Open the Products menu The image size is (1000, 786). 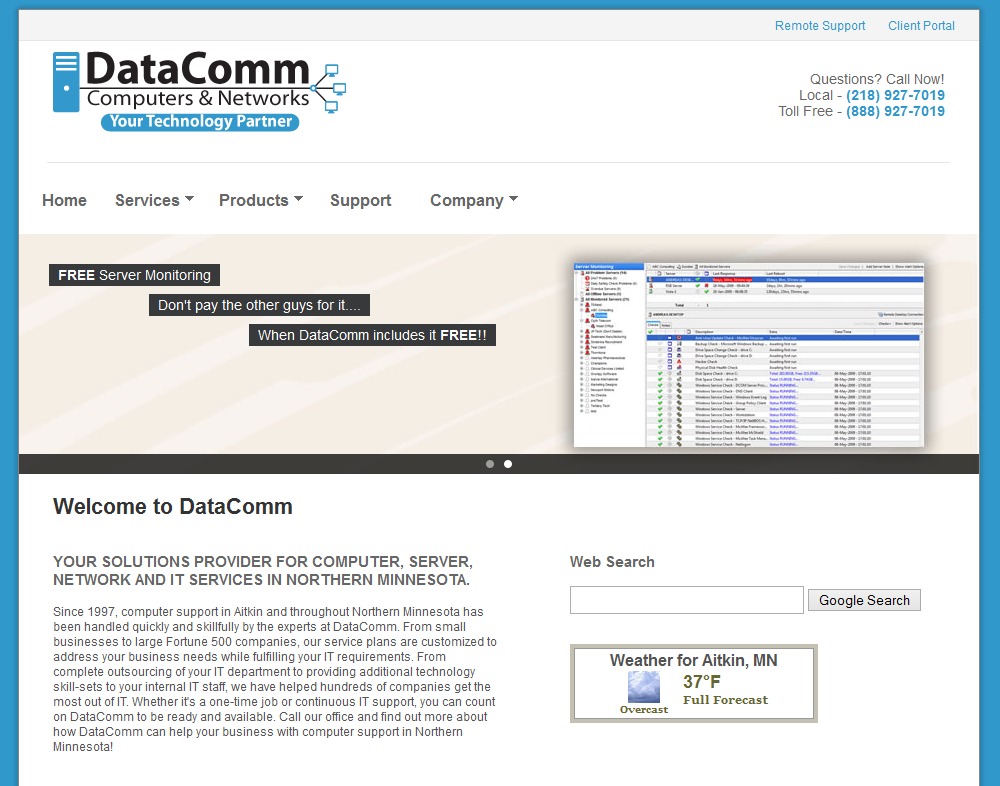[254, 200]
